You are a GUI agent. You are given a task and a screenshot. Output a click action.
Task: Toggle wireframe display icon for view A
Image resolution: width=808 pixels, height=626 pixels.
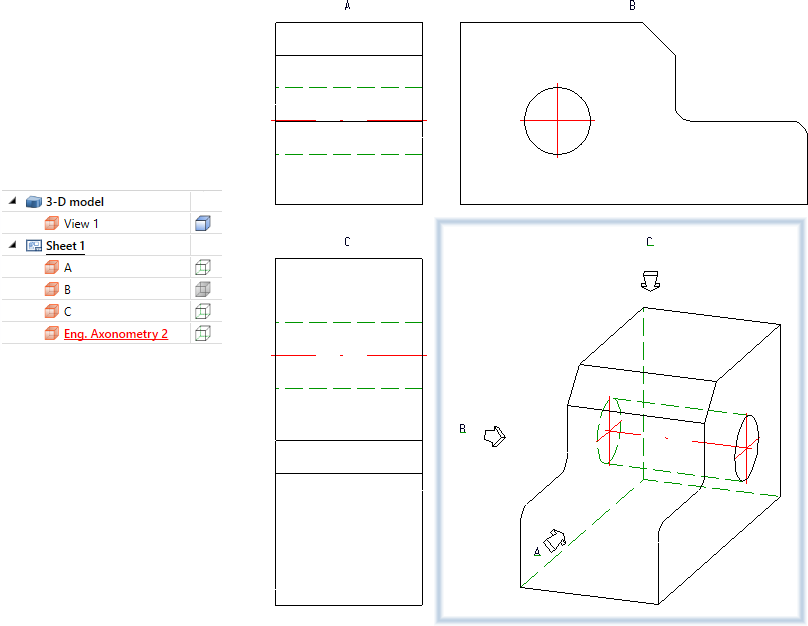(203, 267)
